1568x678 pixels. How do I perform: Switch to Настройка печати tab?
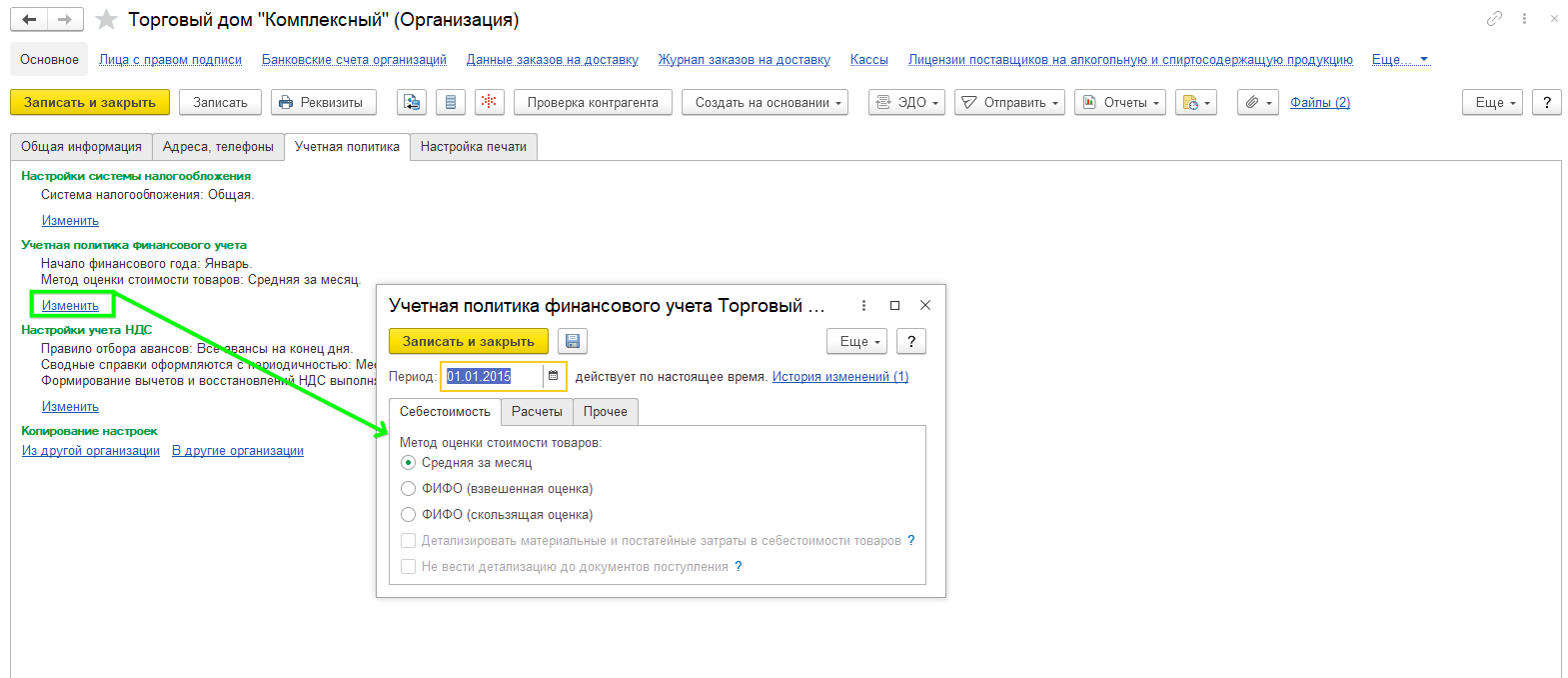474,146
